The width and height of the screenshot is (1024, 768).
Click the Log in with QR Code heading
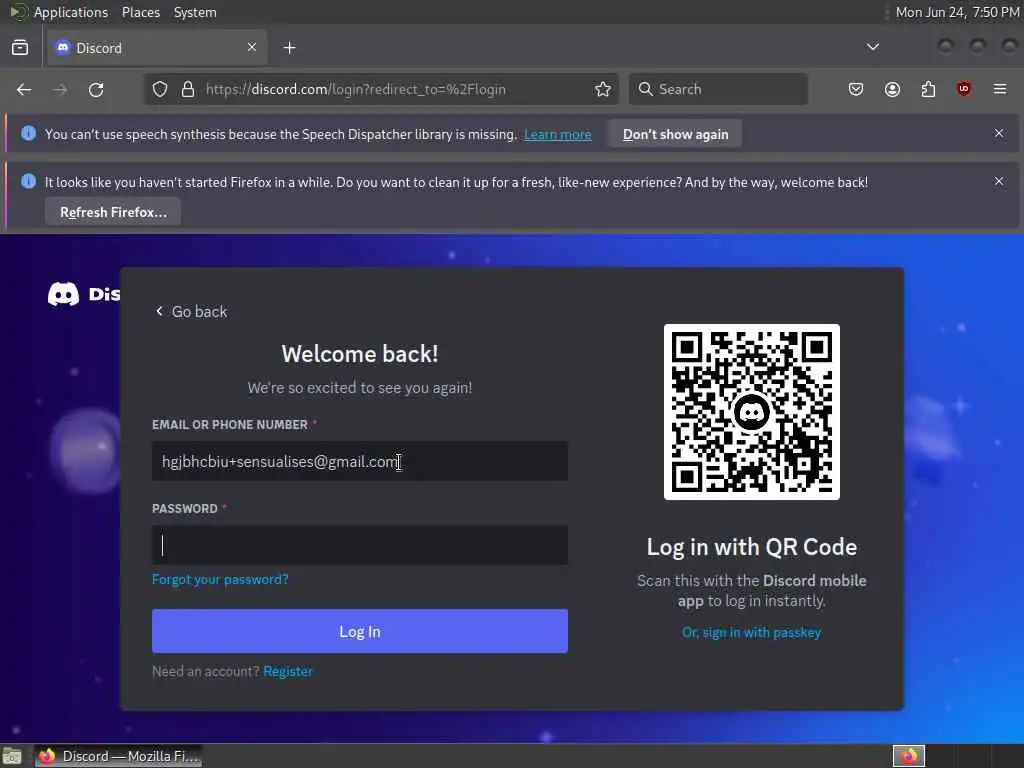pyautogui.click(x=752, y=547)
